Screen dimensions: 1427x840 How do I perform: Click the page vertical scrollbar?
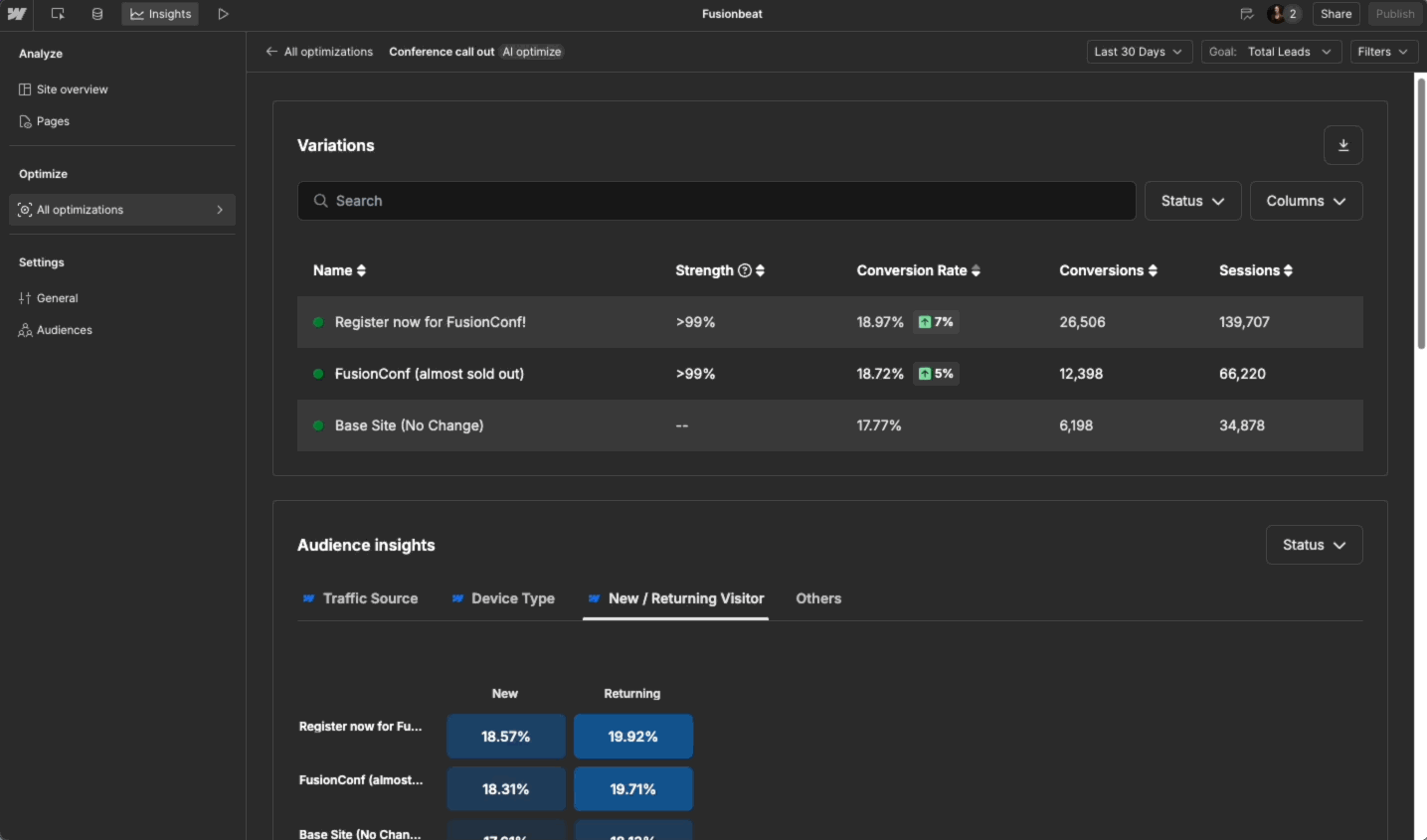1421,213
